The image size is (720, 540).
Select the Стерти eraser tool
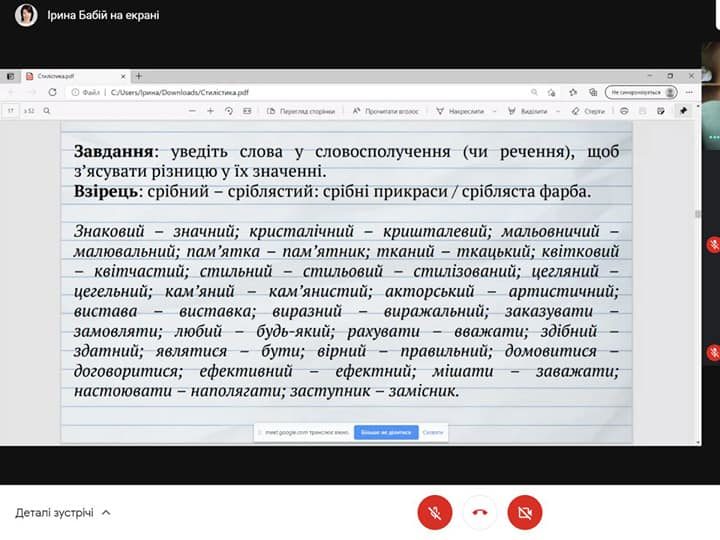coord(588,111)
